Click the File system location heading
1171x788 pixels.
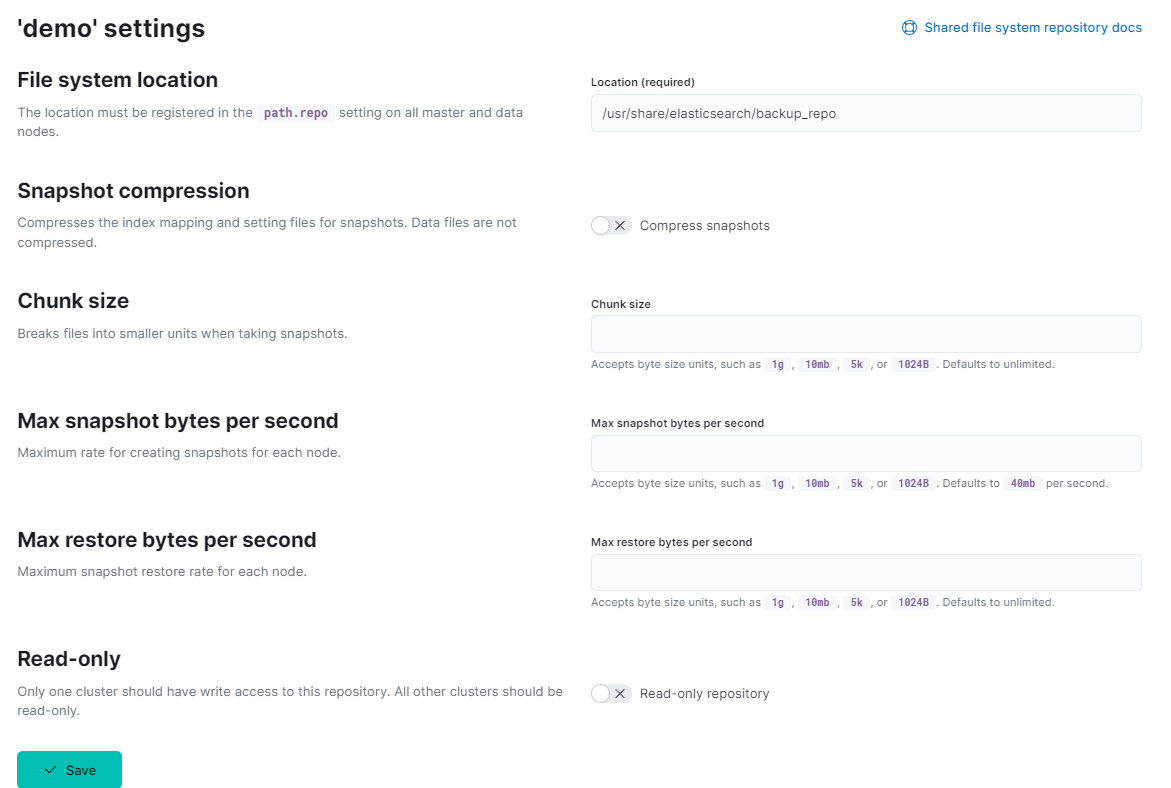[x=117, y=80]
